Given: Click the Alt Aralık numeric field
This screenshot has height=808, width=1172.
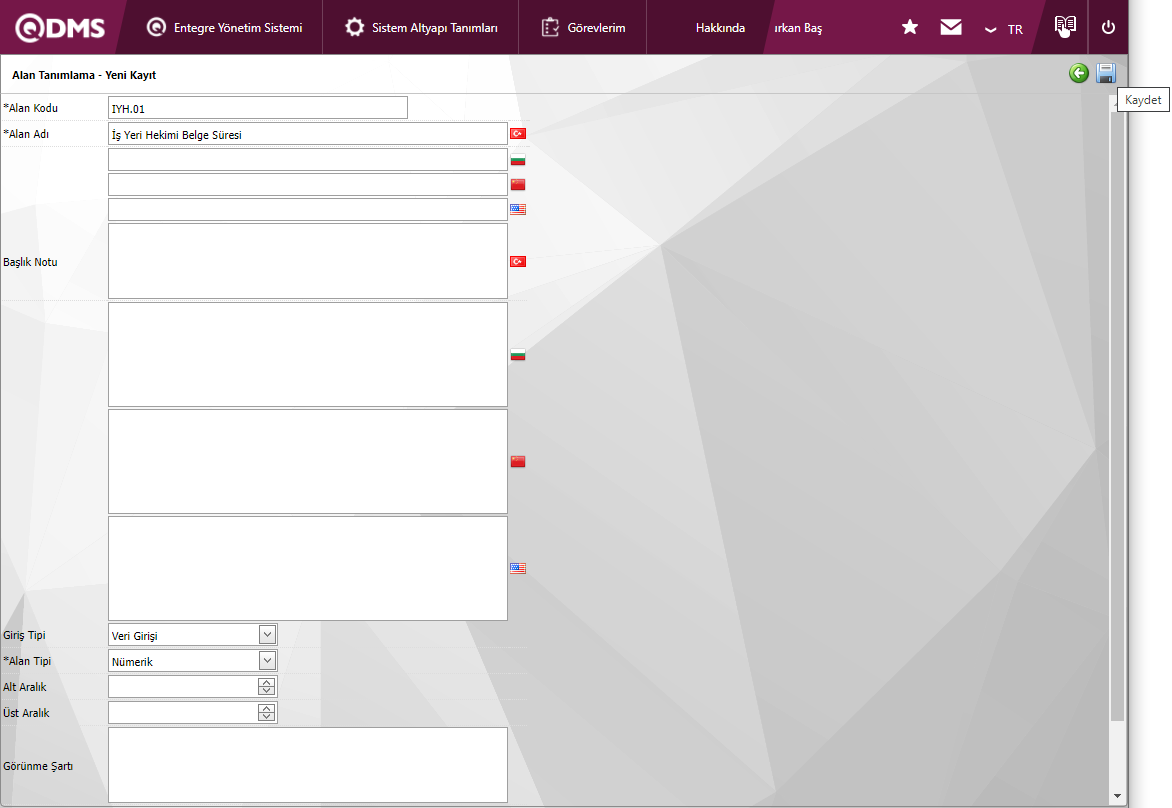Looking at the screenshot, I should (x=183, y=687).
